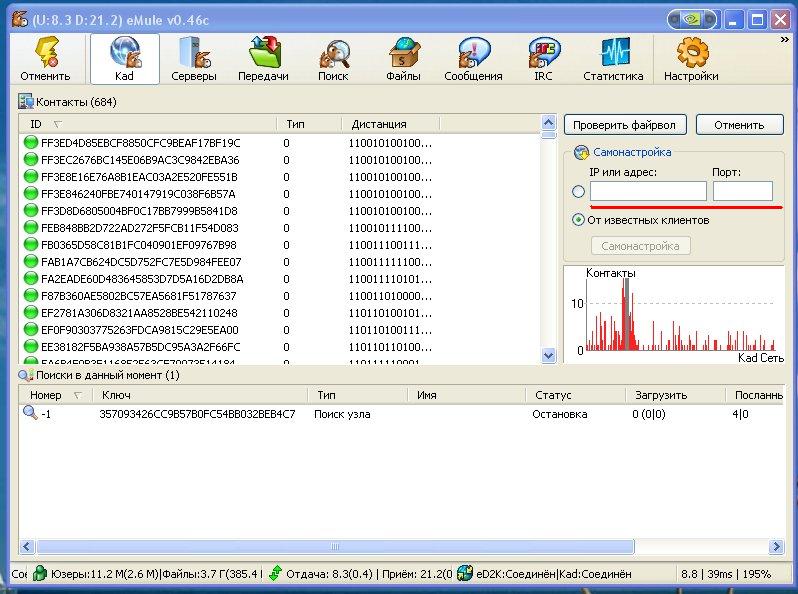Image resolution: width=798 pixels, height=594 pixels.
Task: Sort searches by Загрузить column
Action: point(675,395)
